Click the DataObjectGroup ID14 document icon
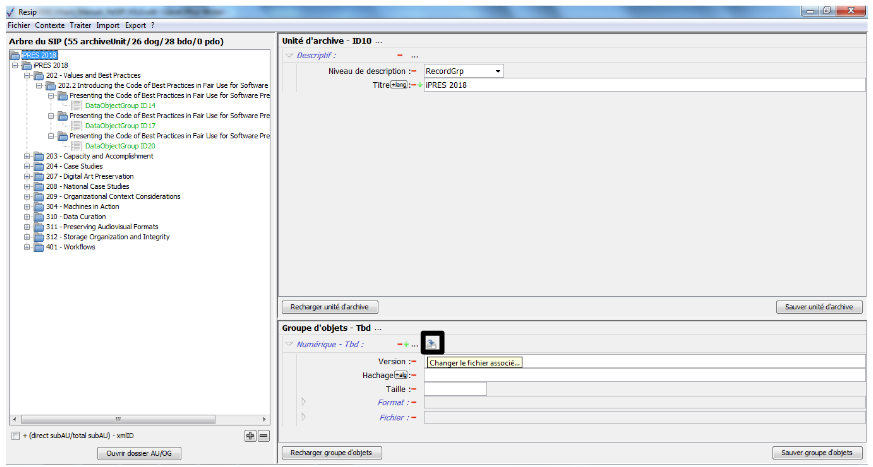The image size is (873, 467). [x=76, y=105]
